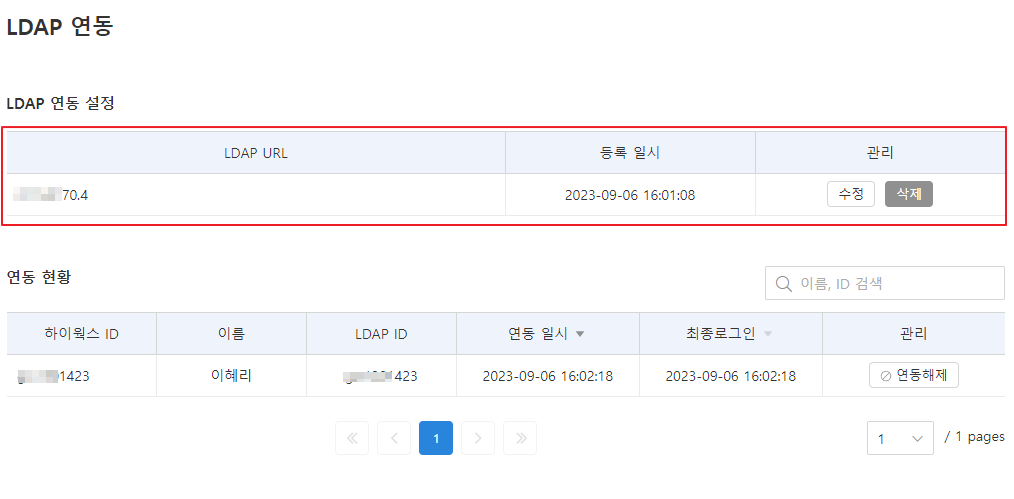This screenshot has width=1014, height=499.
Task: Click the LDAP URL column header
Action: click(x=256, y=153)
